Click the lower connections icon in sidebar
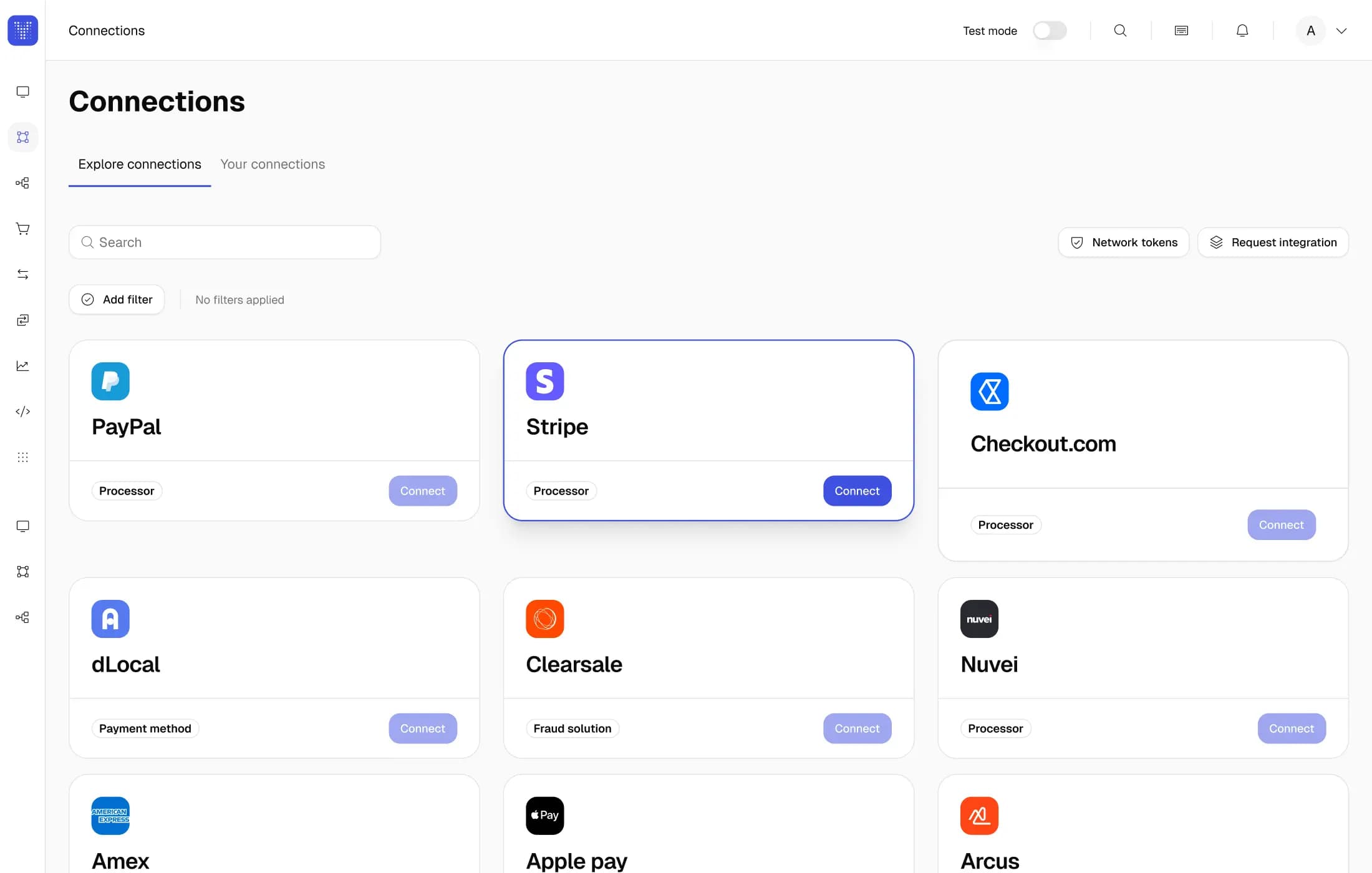Viewport: 1372px width, 873px height. [22, 572]
